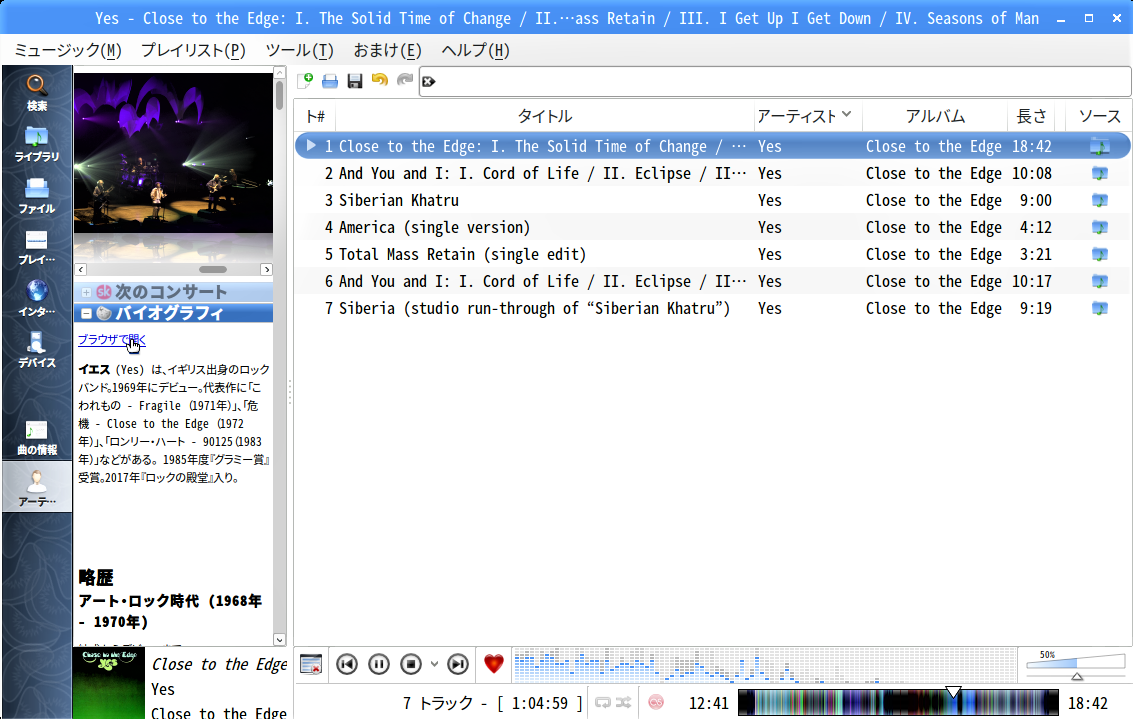Save the playlist with the floppy icon
Screen dimensions: 1133x719
tap(355, 81)
